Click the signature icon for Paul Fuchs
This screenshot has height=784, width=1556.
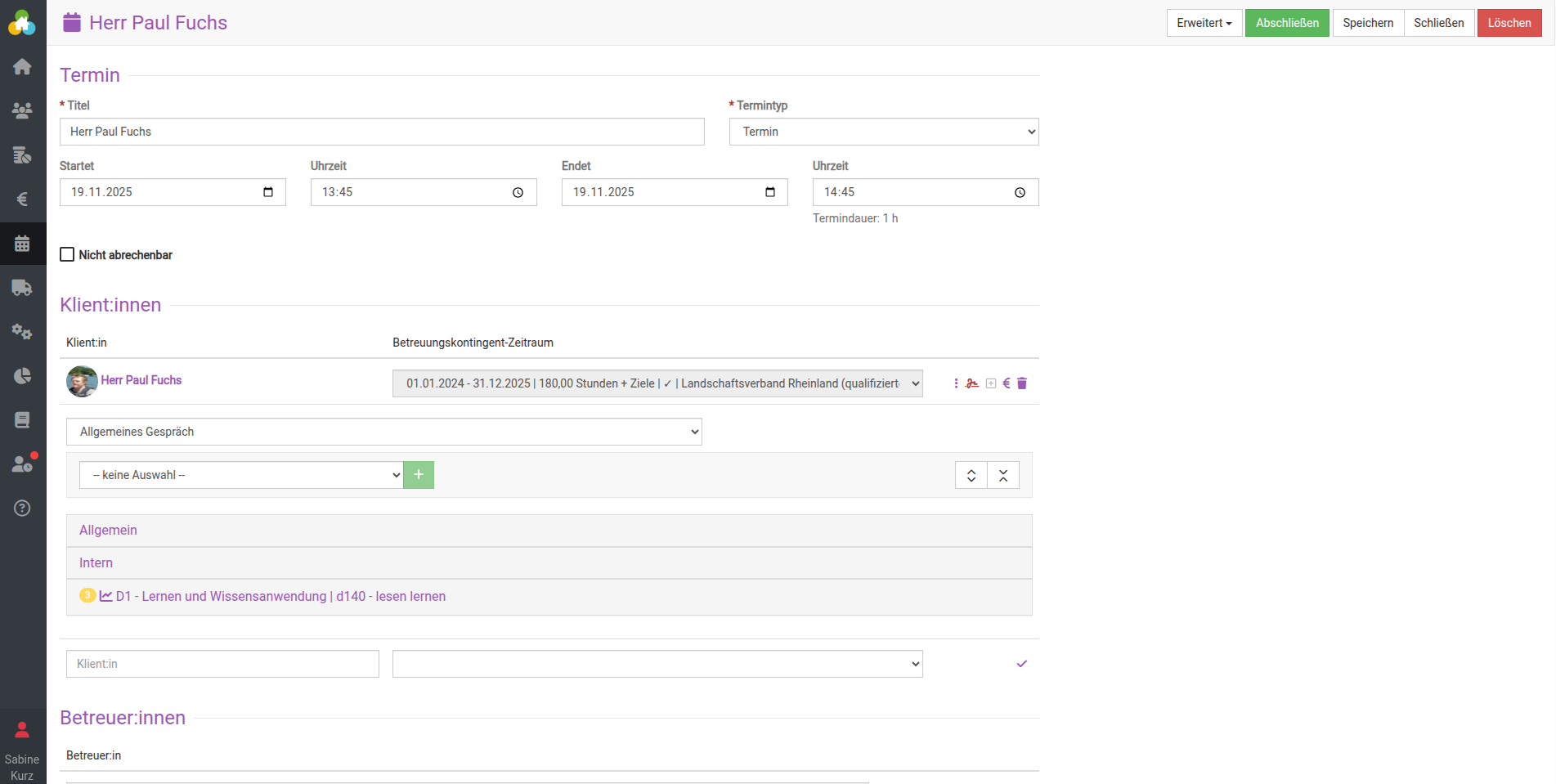tap(972, 383)
